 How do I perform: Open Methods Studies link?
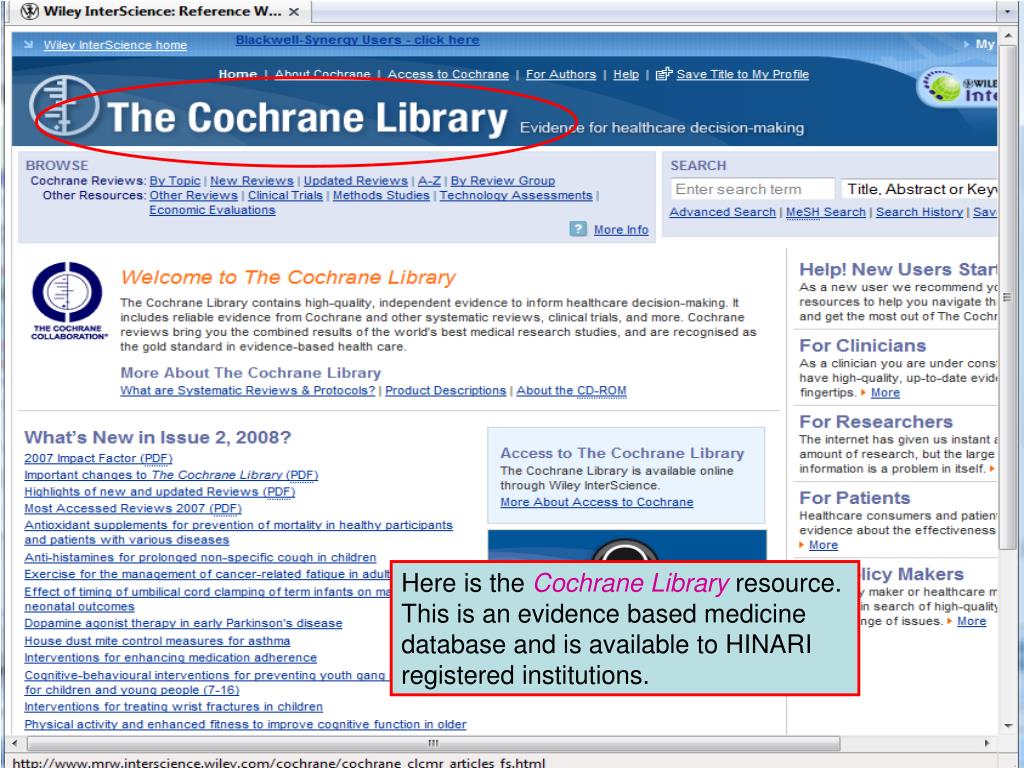381,195
